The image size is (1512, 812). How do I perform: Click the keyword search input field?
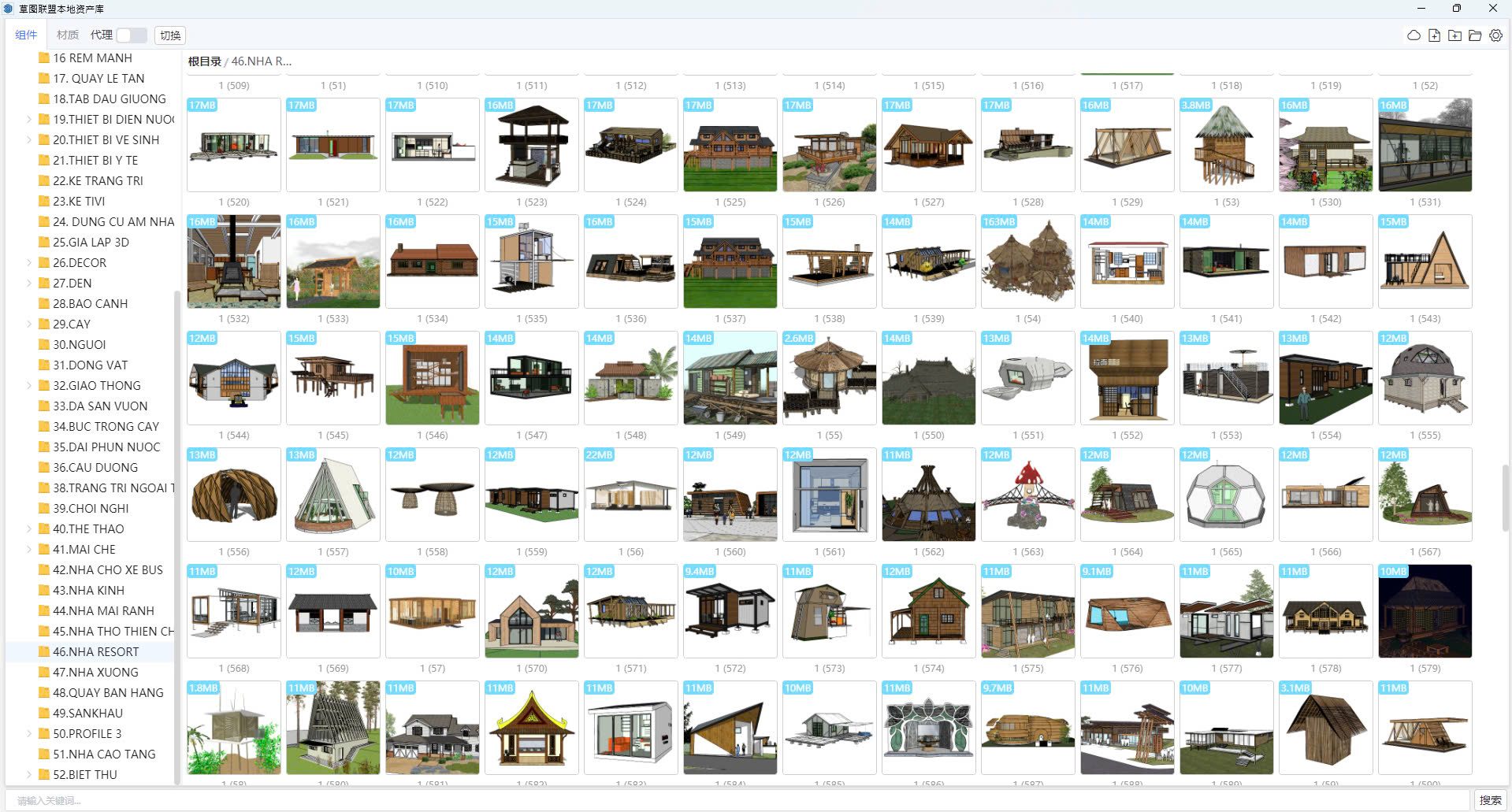point(741,800)
